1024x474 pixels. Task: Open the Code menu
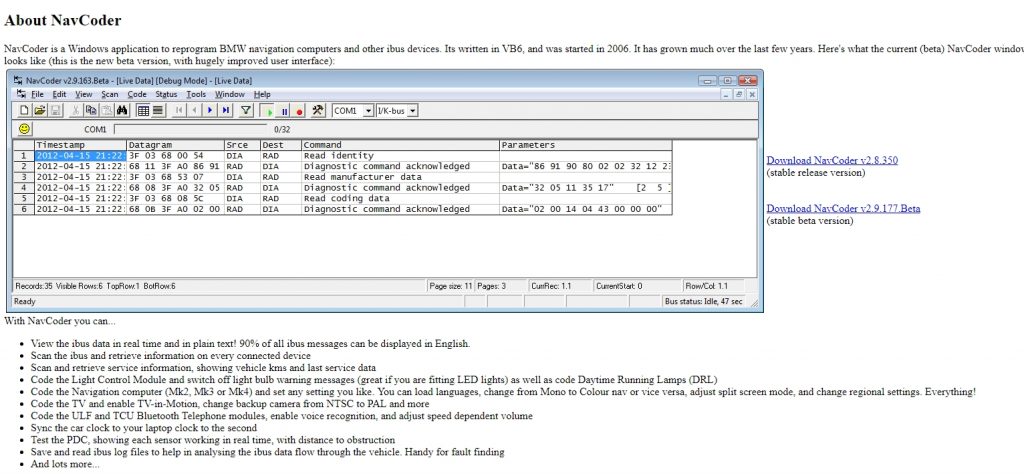137,94
